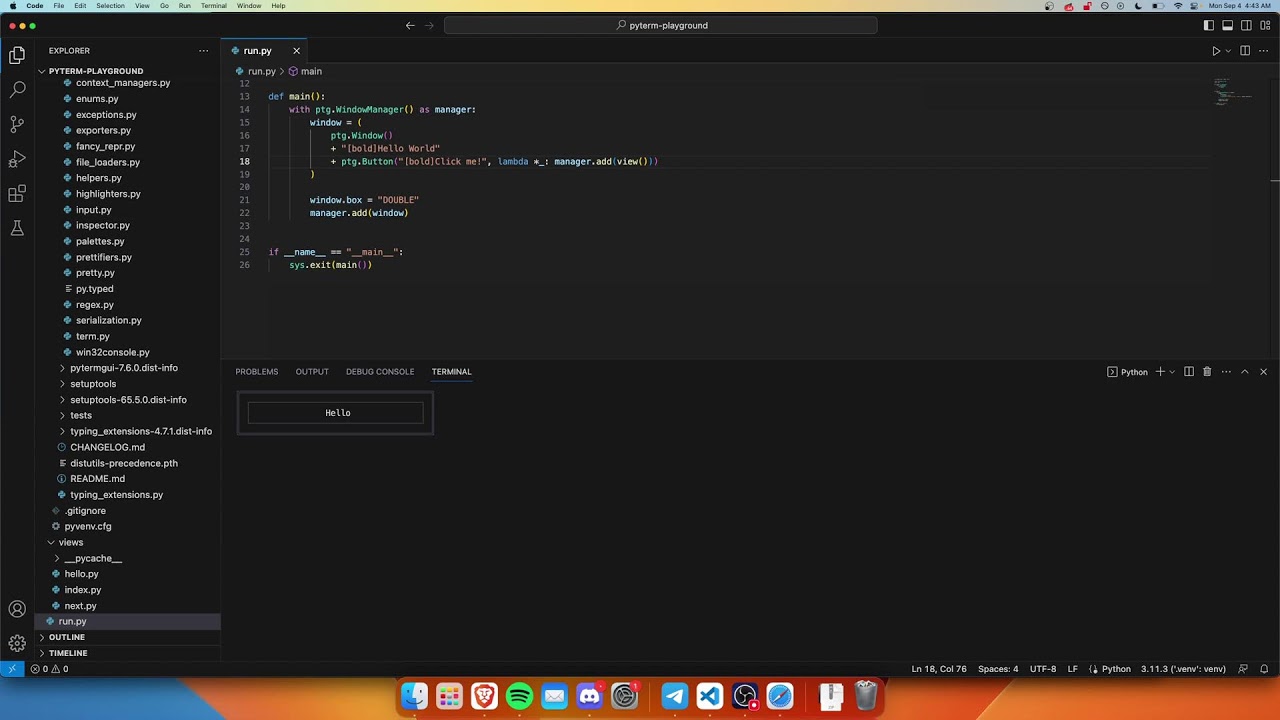The width and height of the screenshot is (1280, 720).
Task: Open editor More Actions ellipsis
Action: pos(1264,51)
